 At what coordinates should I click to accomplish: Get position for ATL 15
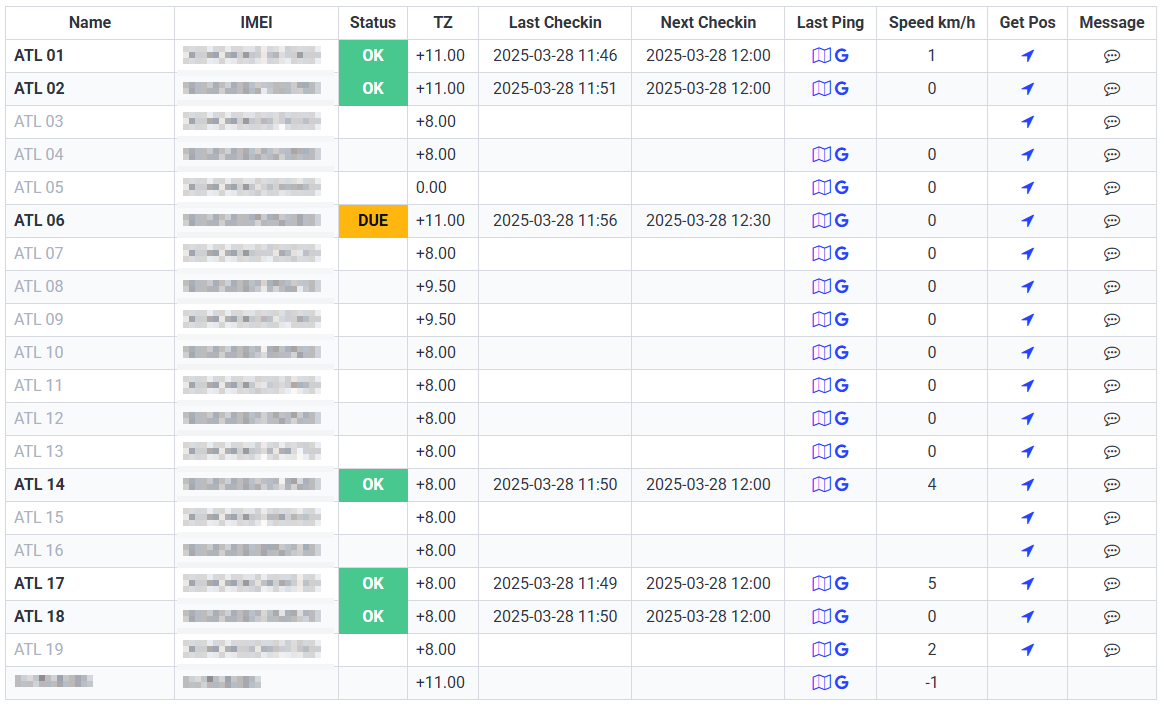coord(1027,517)
